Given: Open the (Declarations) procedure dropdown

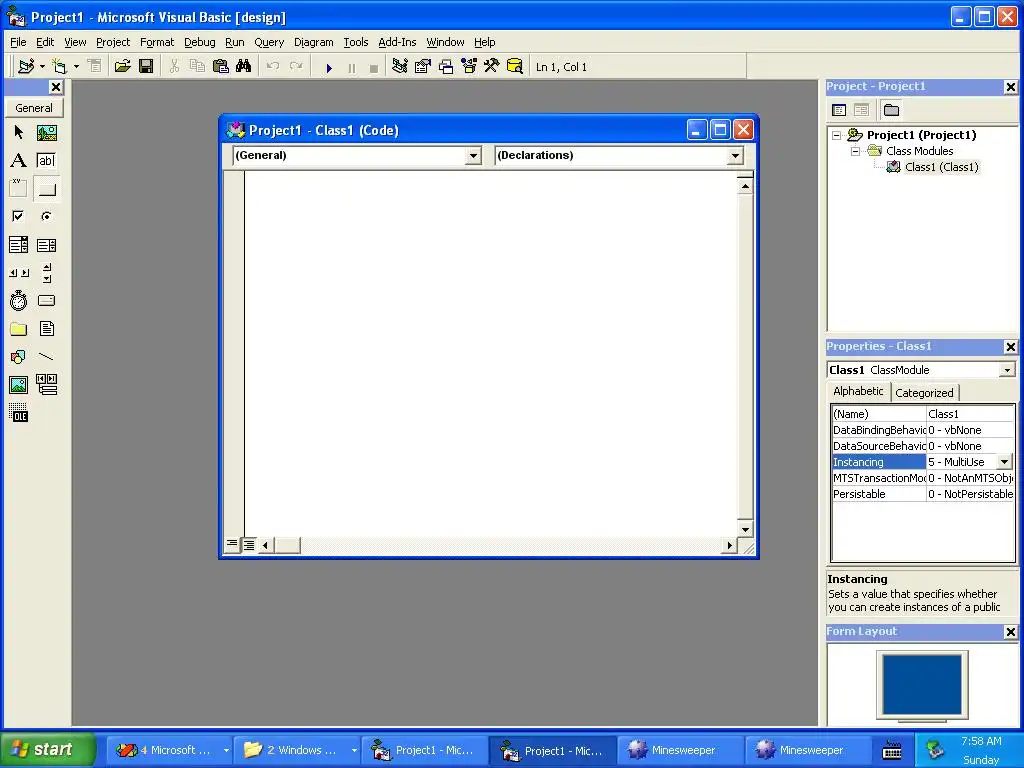Looking at the screenshot, I should 735,155.
